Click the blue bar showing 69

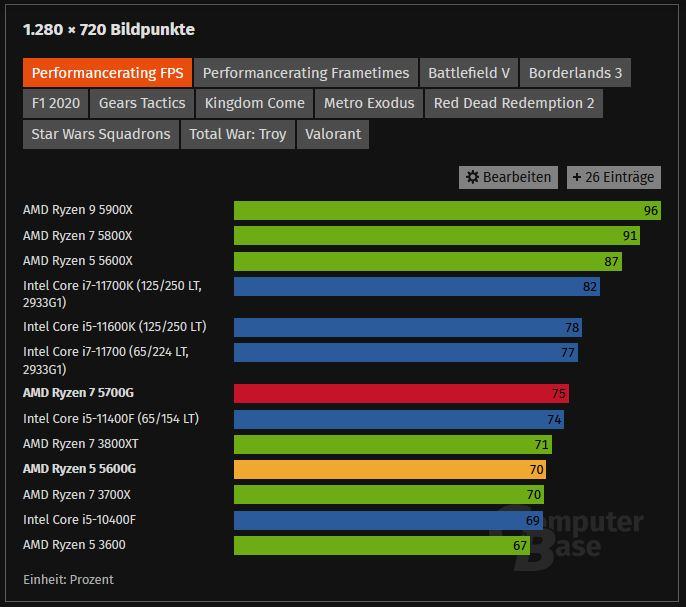(x=388, y=520)
